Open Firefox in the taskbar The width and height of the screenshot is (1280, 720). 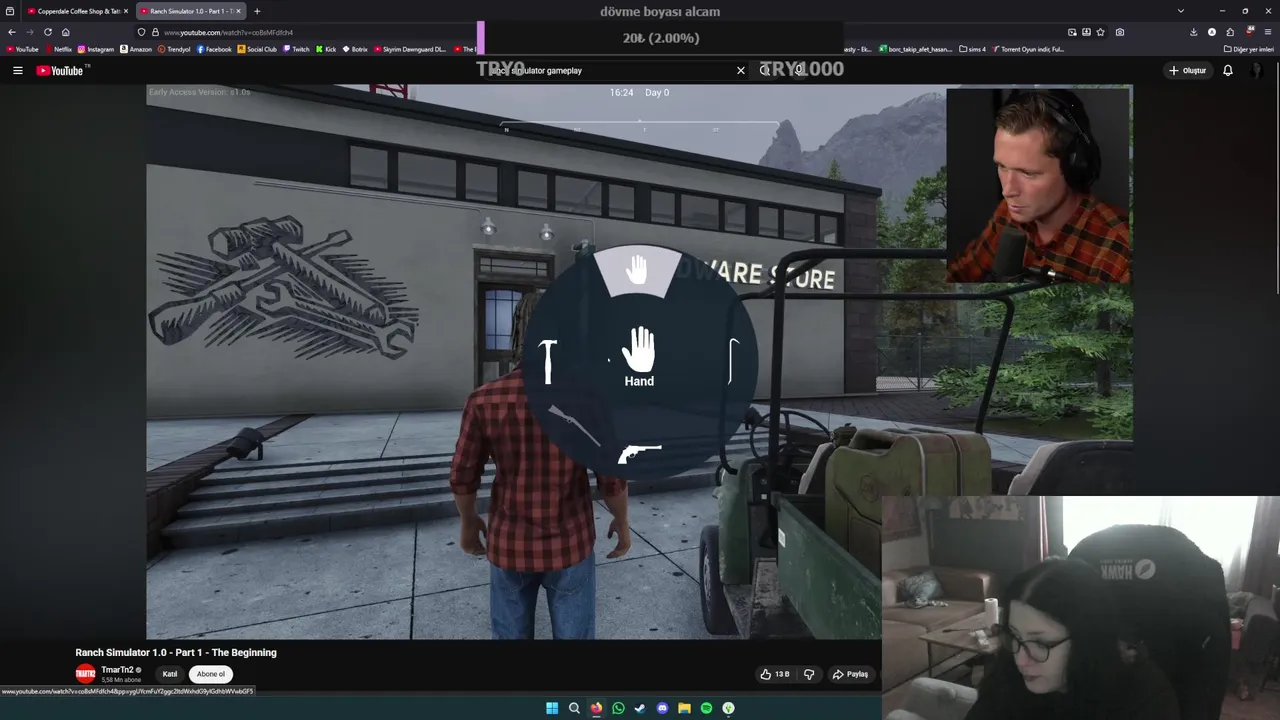click(x=596, y=708)
